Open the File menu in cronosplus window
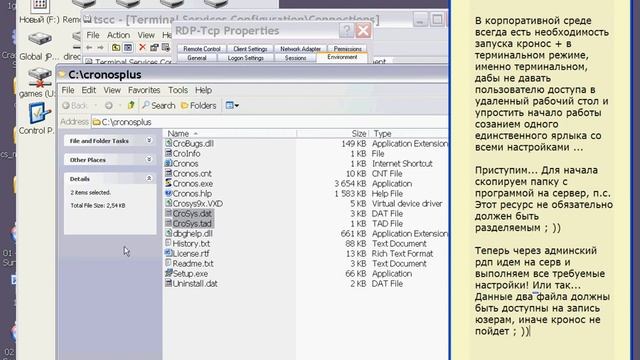 click(68, 90)
